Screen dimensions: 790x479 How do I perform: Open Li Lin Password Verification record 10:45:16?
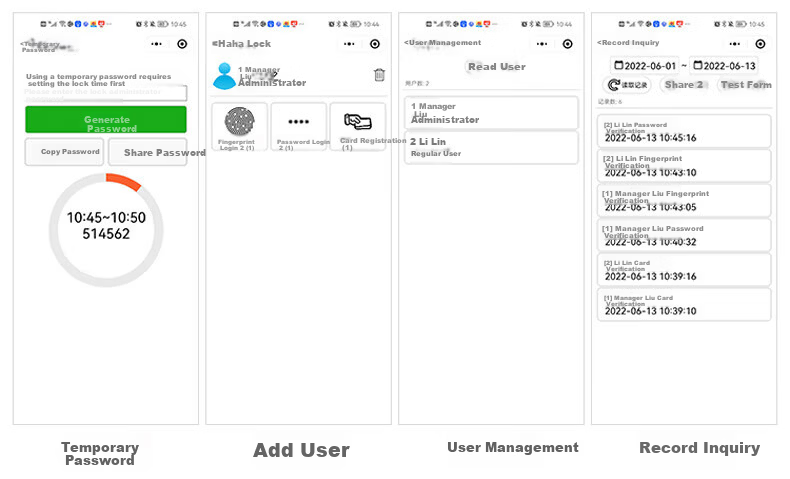click(x=684, y=131)
